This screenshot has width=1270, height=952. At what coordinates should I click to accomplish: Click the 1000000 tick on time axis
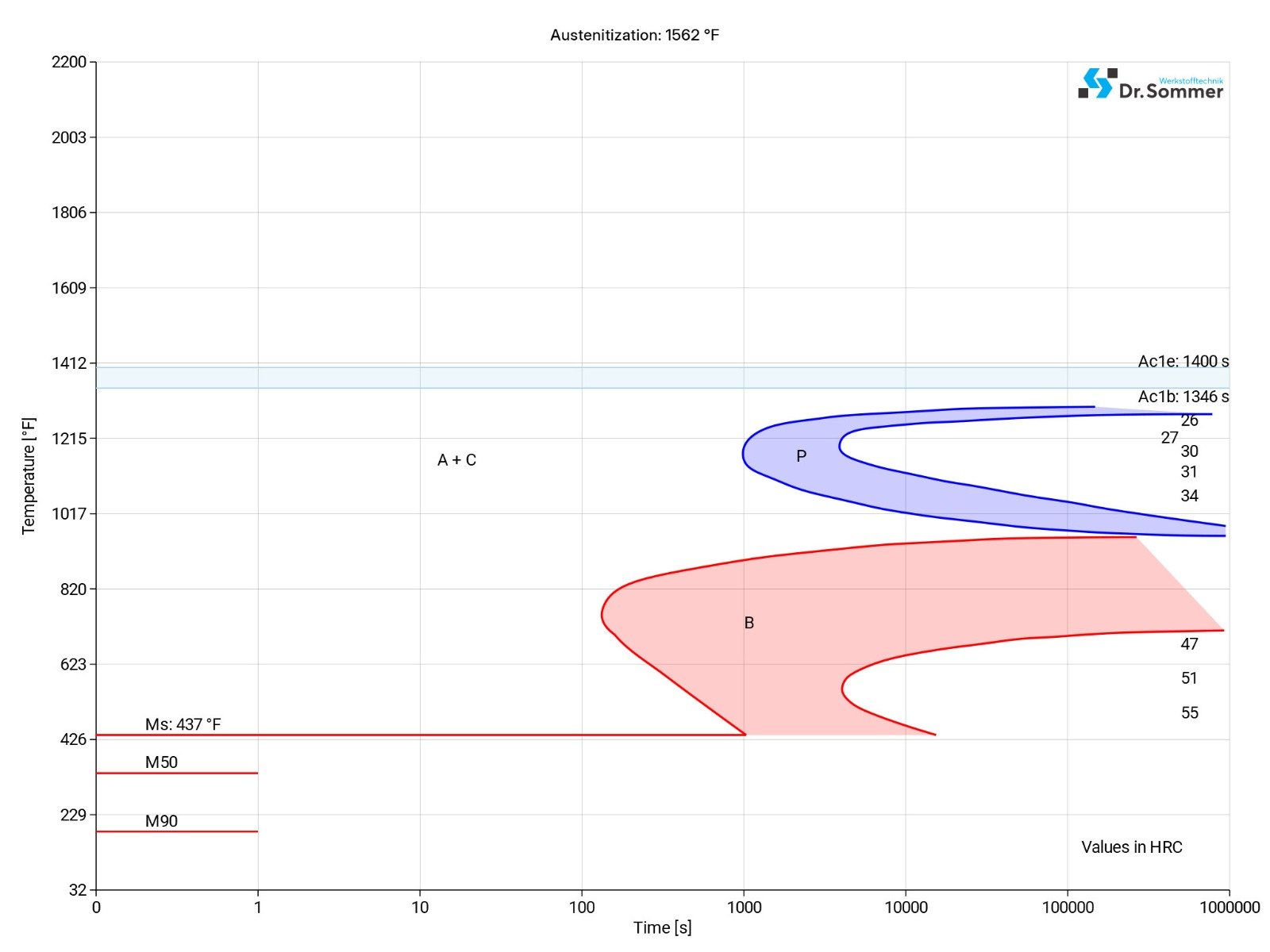click(x=1229, y=908)
